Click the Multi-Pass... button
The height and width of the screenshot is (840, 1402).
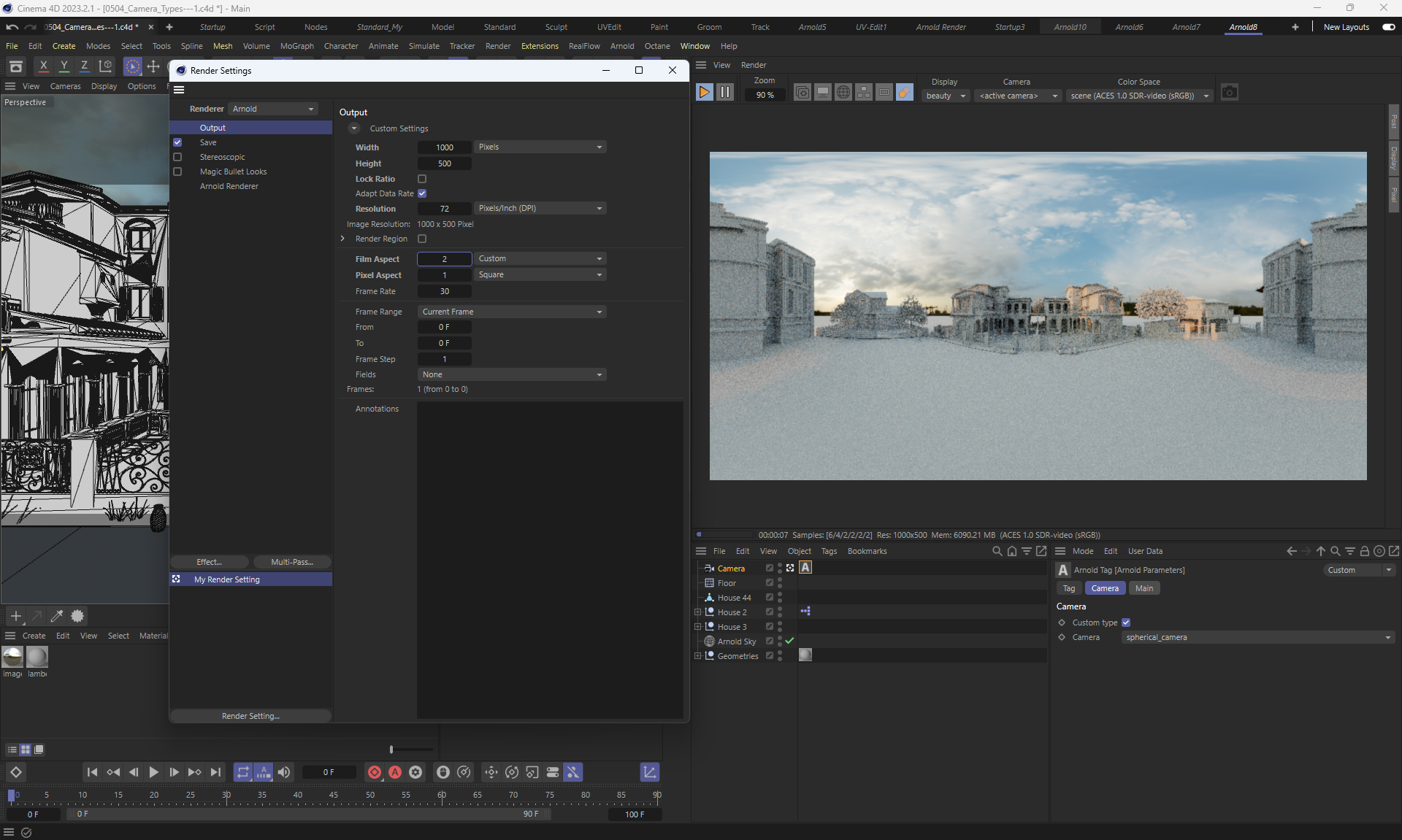(291, 562)
